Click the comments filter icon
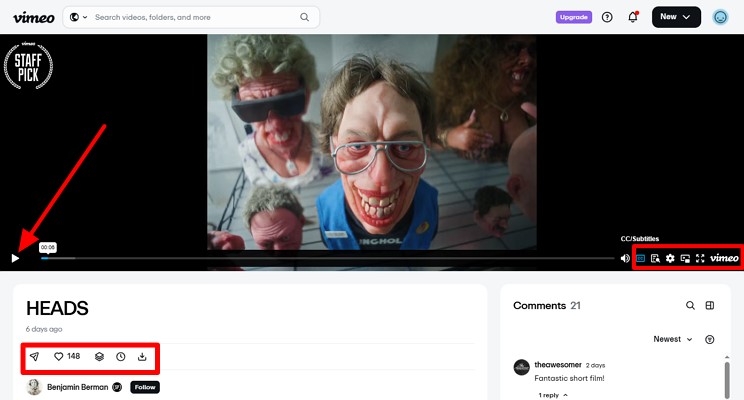 point(710,339)
